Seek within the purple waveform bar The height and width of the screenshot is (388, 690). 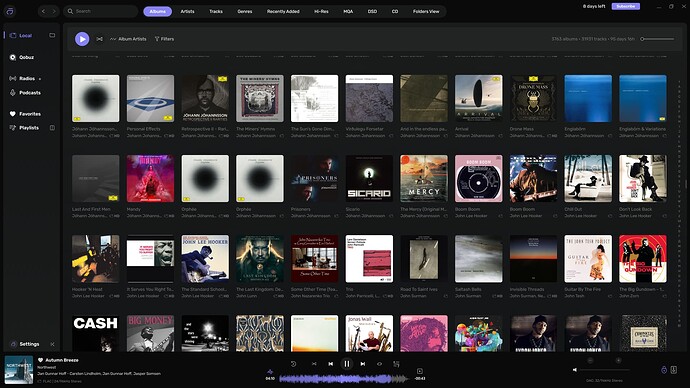pos(343,378)
